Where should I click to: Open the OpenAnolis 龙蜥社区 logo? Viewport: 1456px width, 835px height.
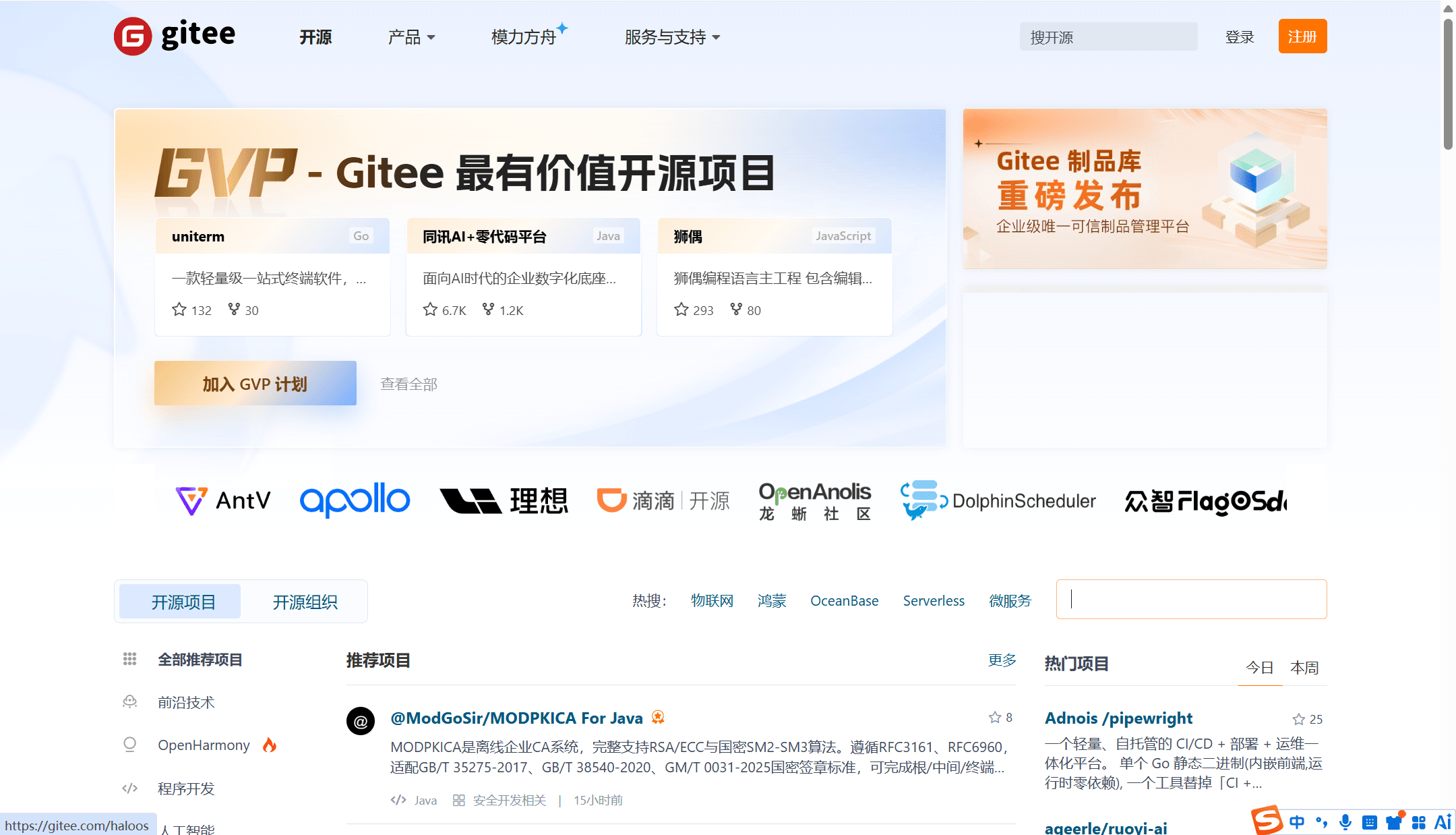click(x=815, y=501)
